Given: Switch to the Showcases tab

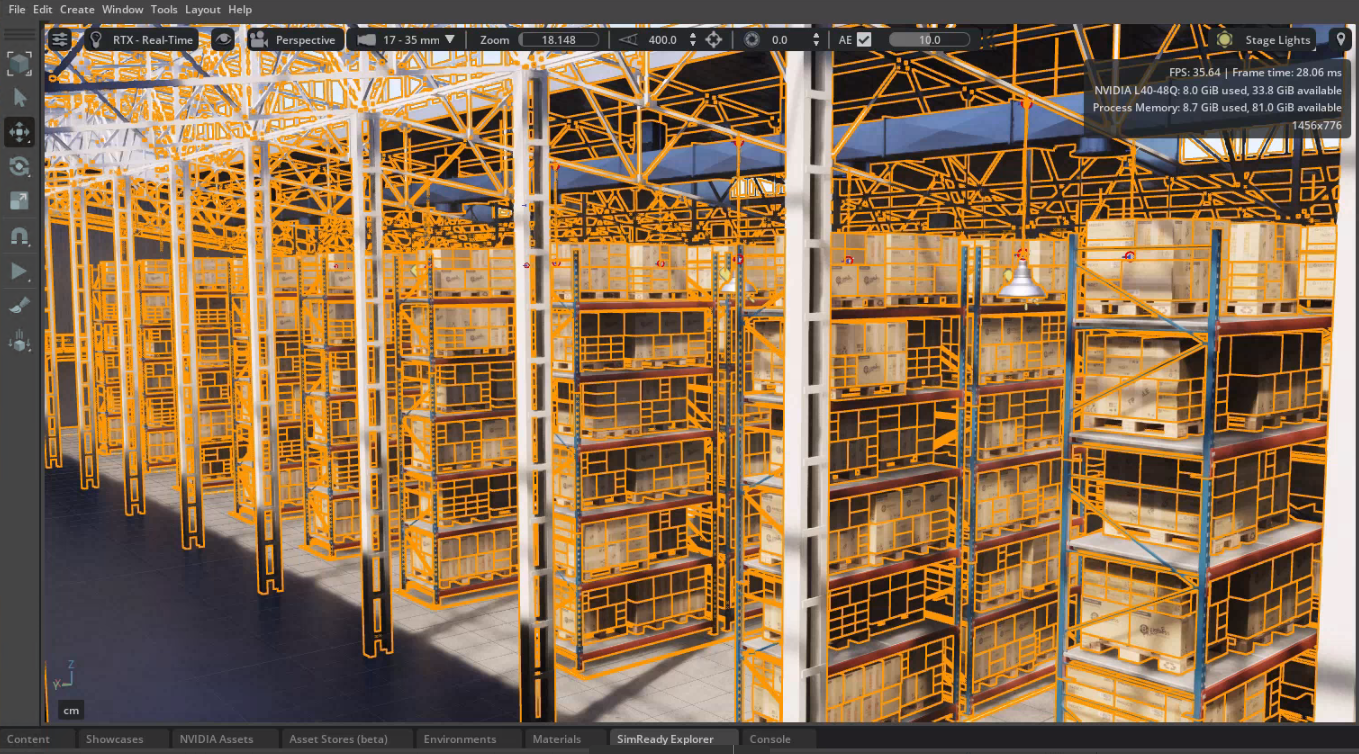Looking at the screenshot, I should (x=115, y=739).
